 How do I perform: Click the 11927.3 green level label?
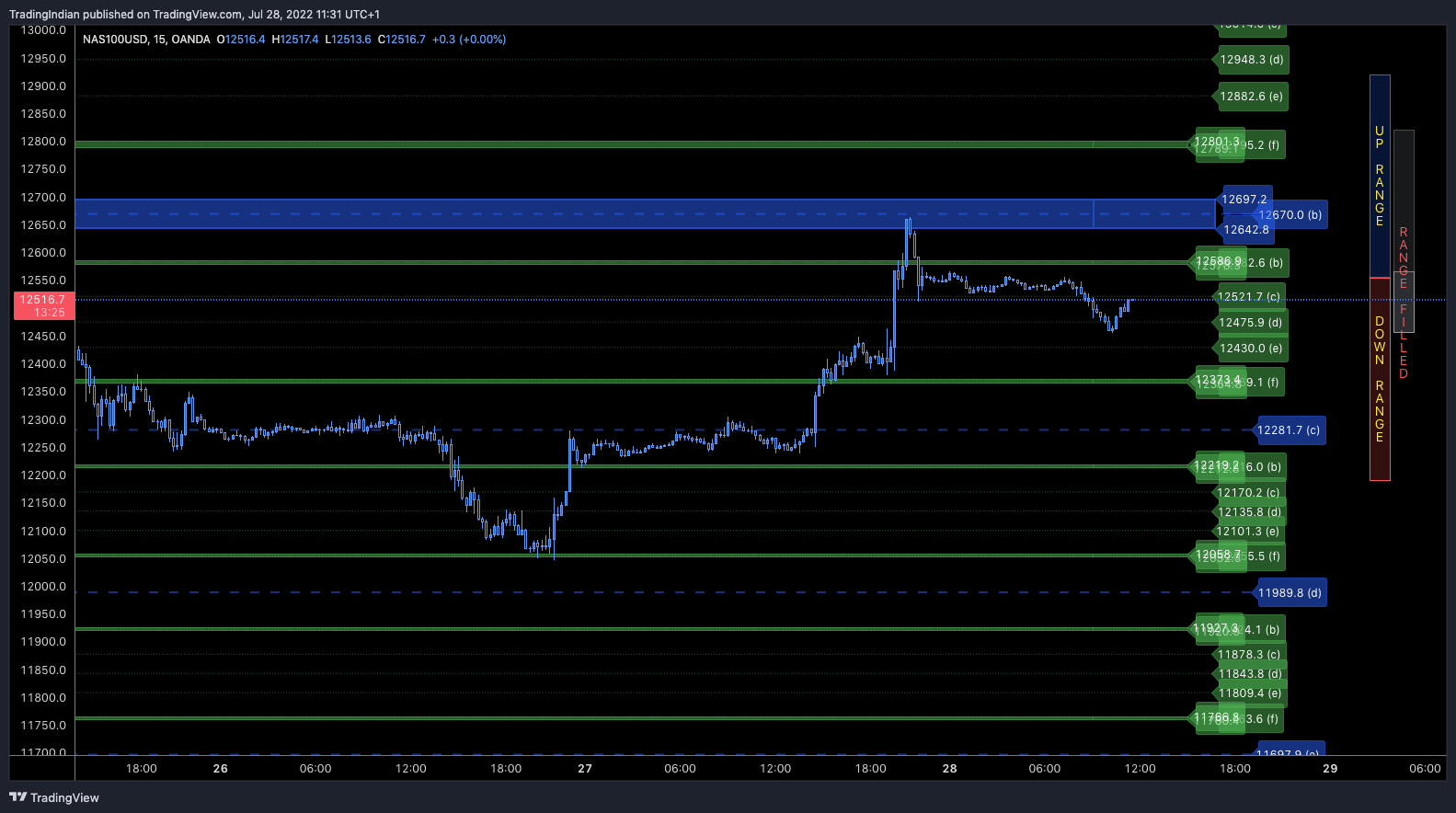(1216, 629)
